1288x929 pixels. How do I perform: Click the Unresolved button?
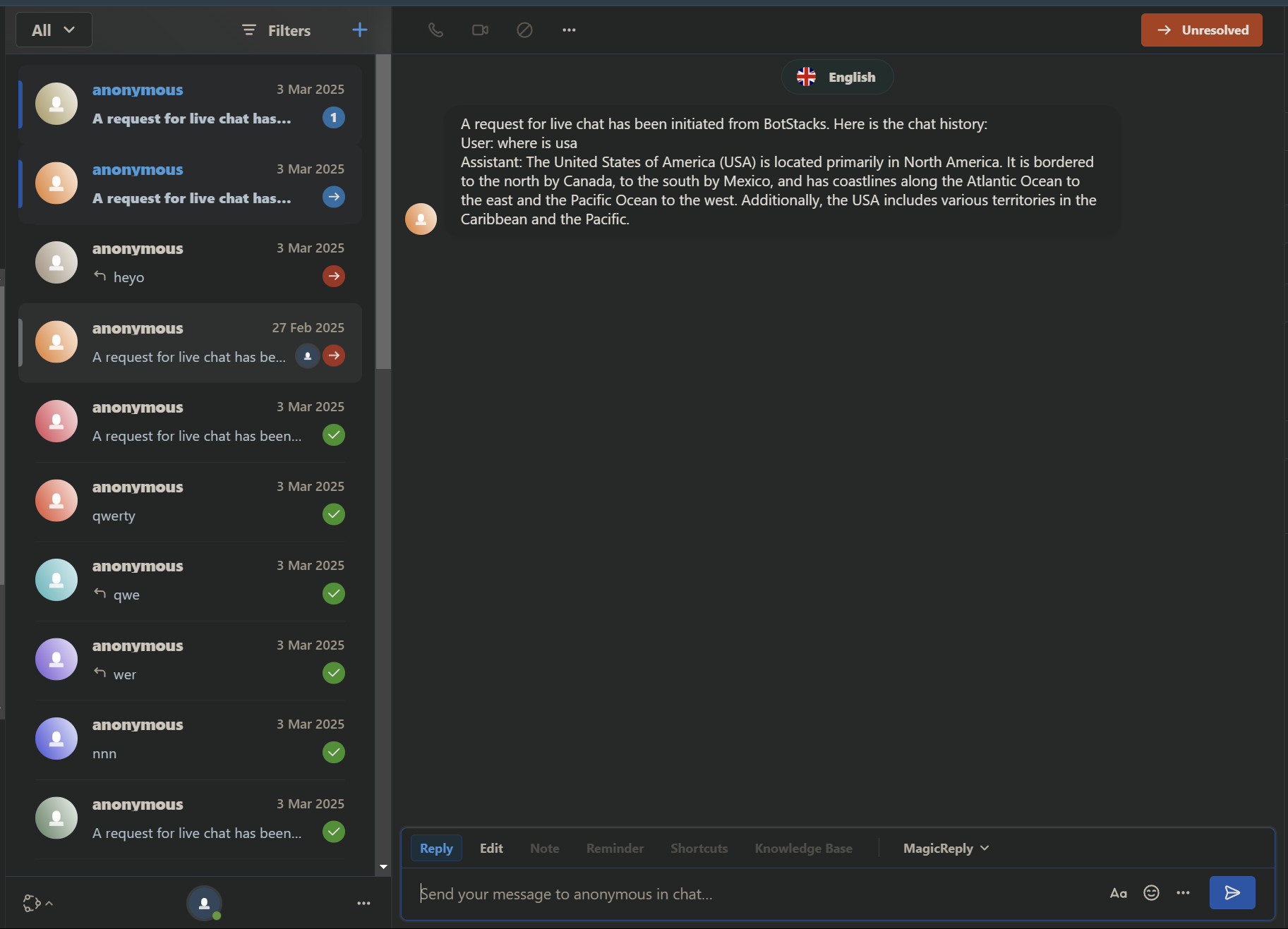pos(1201,30)
